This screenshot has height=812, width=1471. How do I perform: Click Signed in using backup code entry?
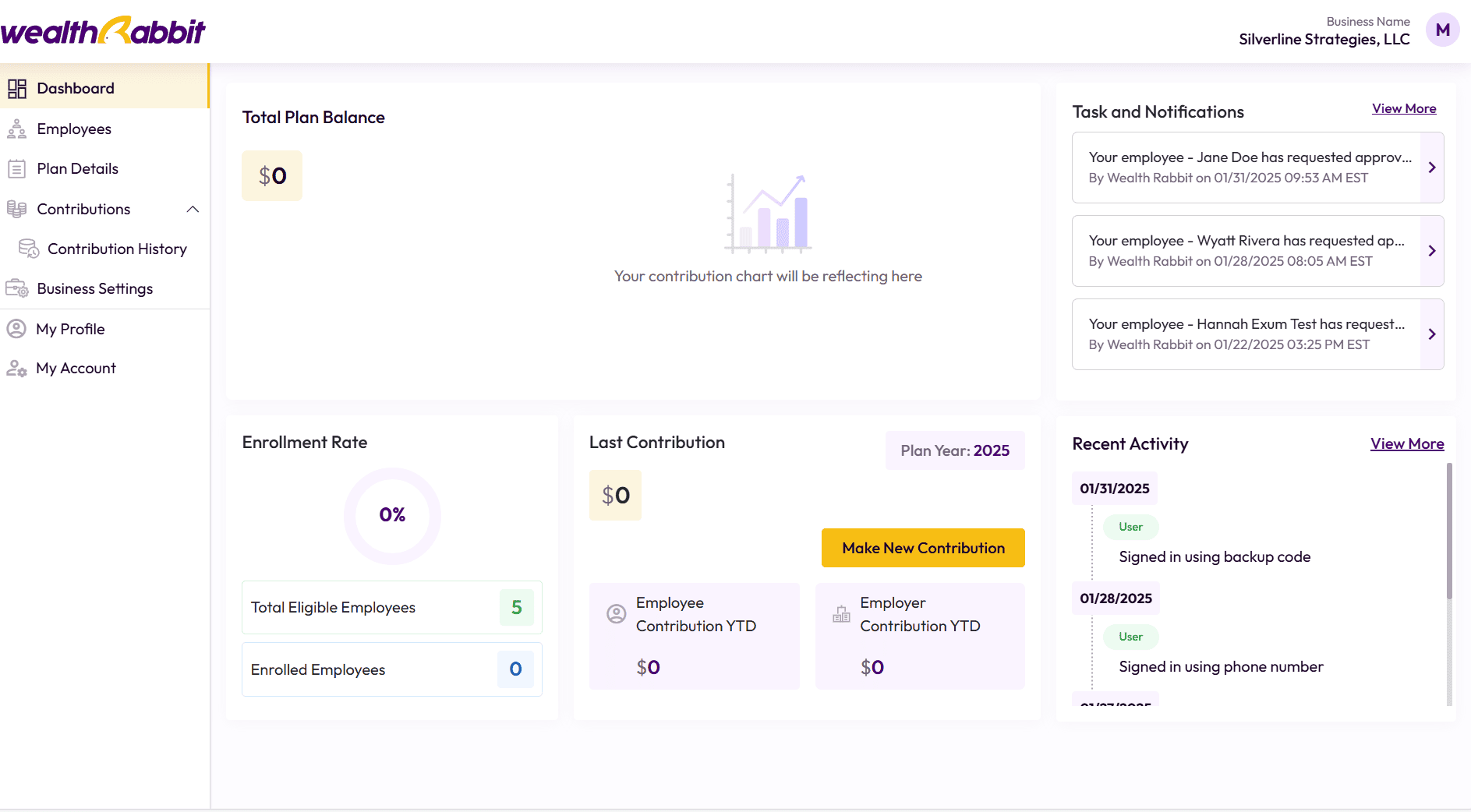pos(1215,557)
